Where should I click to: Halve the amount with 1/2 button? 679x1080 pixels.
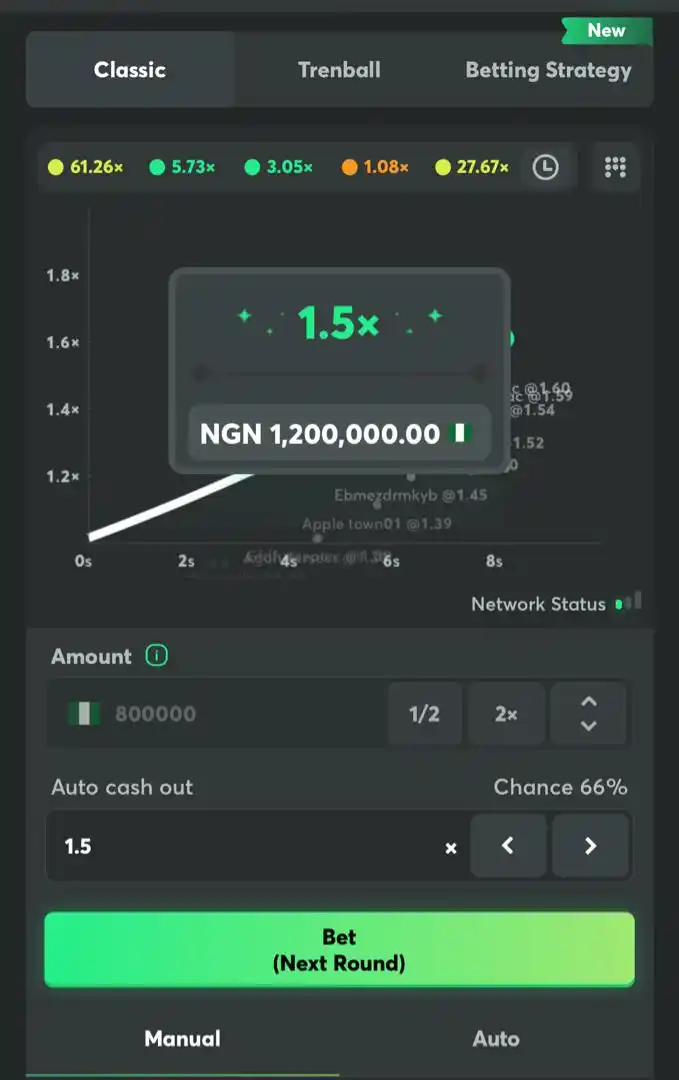(424, 714)
